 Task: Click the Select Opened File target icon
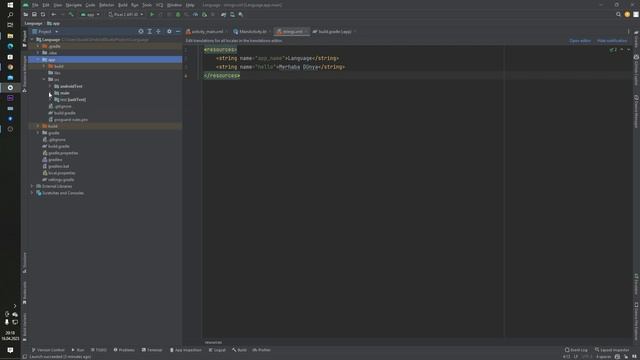click(x=141, y=31)
